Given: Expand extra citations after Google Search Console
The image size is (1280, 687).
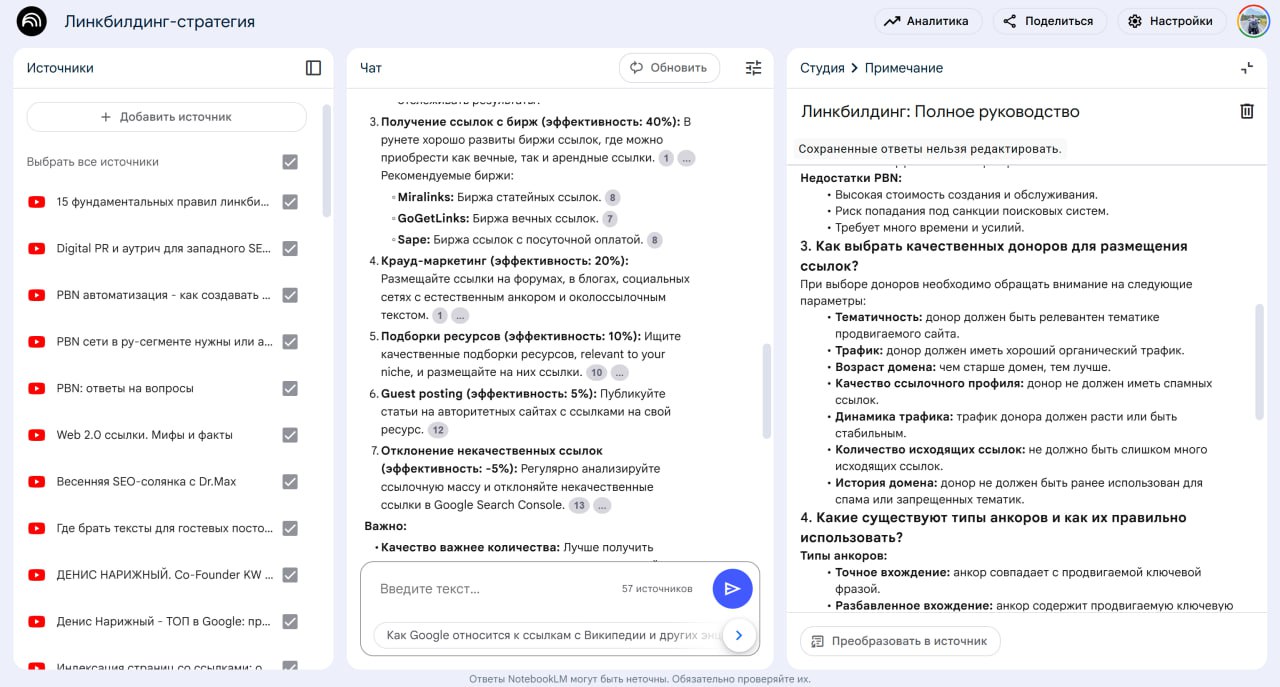Looking at the screenshot, I should pyautogui.click(x=601, y=506).
